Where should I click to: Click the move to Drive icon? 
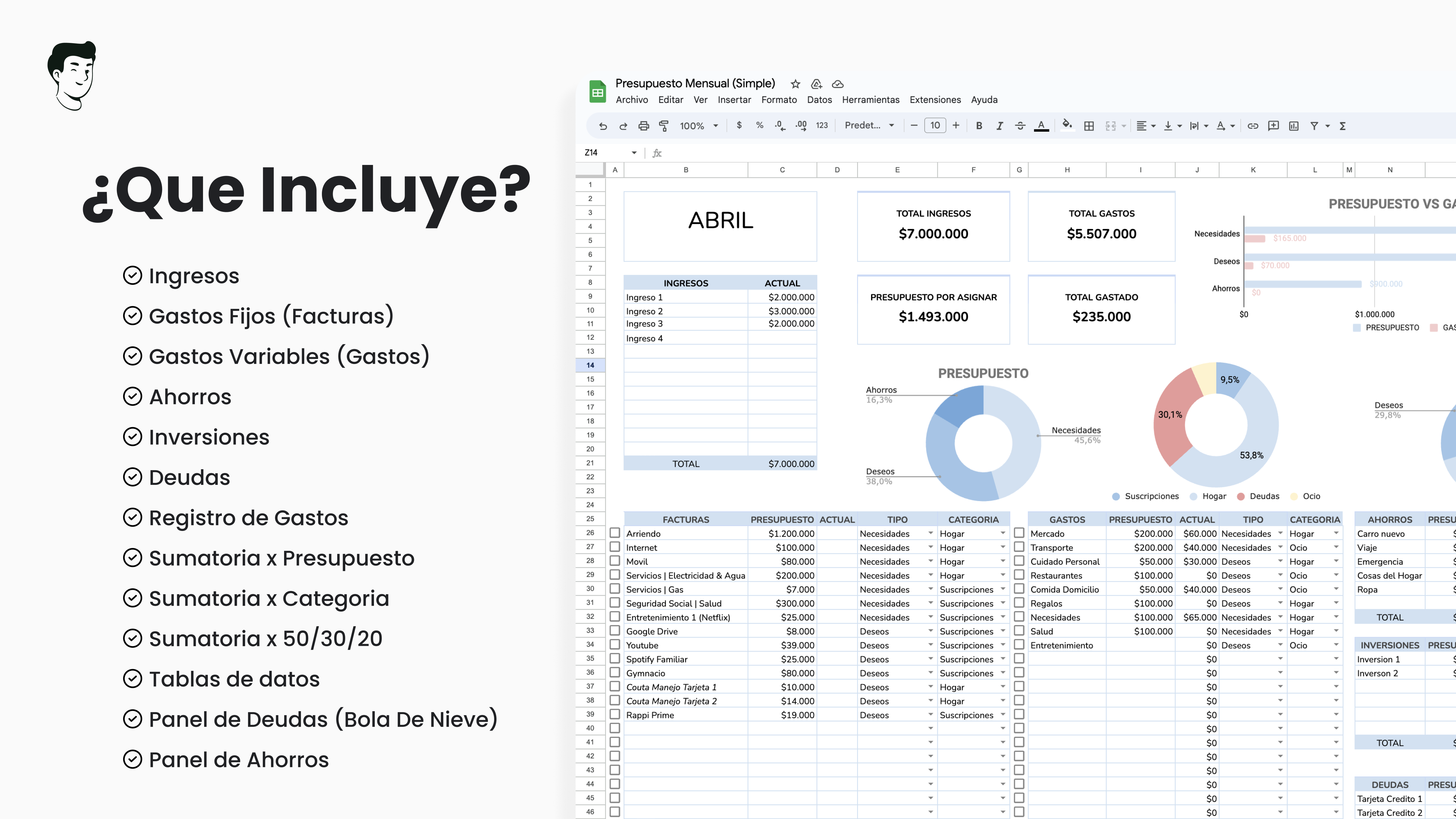[817, 84]
